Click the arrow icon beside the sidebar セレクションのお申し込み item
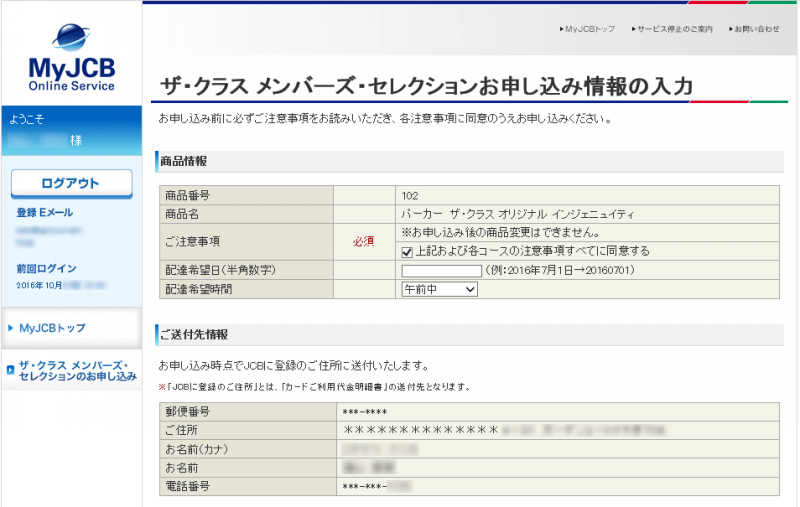This screenshot has width=800, height=507. 10,370
